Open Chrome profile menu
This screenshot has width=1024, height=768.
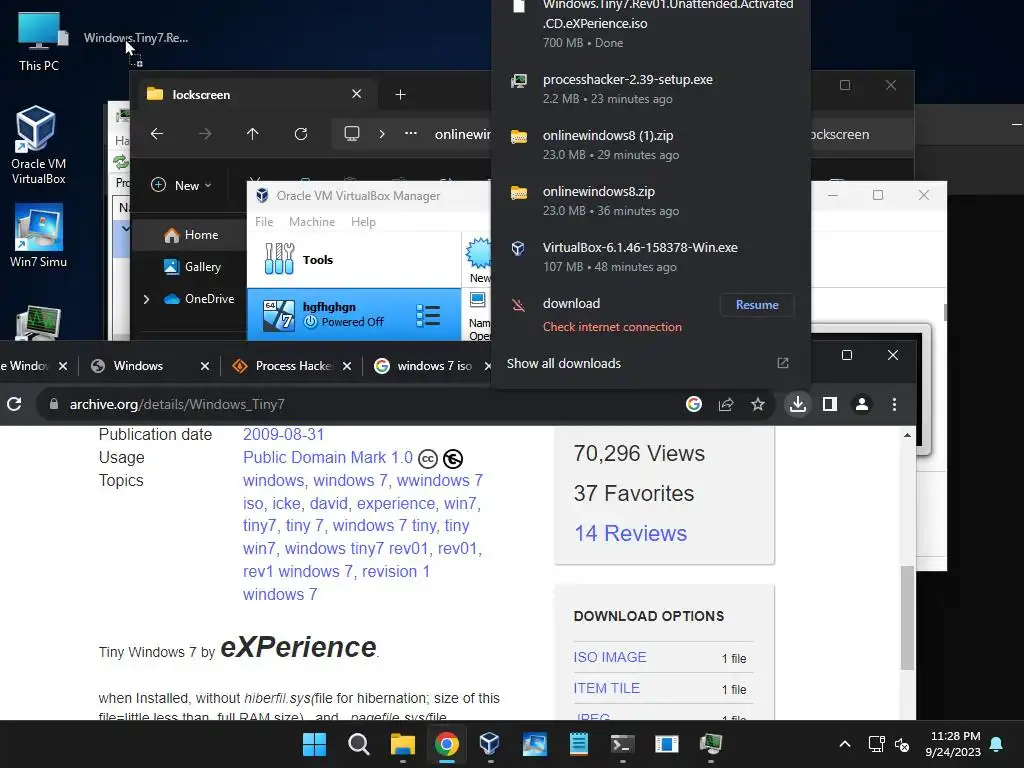coord(862,404)
